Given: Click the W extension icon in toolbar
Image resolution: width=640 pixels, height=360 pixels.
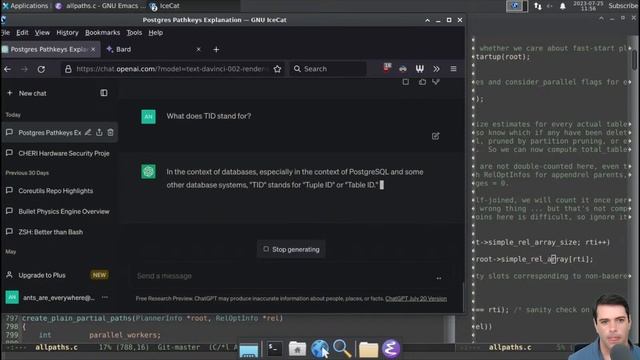Looking at the screenshot, I should click(x=419, y=69).
